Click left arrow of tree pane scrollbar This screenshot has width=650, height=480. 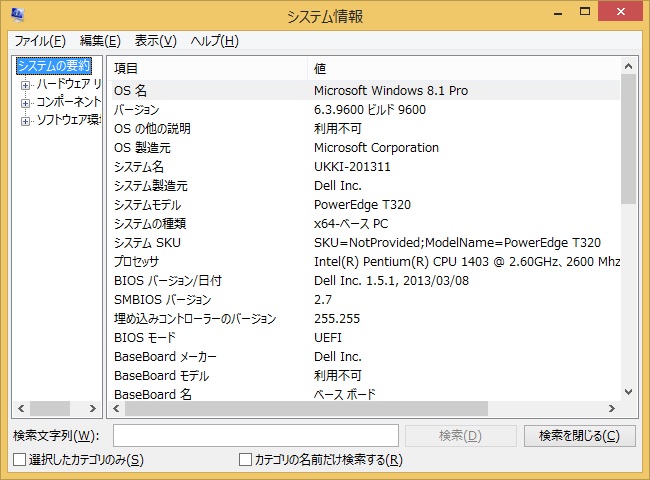[x=21, y=409]
